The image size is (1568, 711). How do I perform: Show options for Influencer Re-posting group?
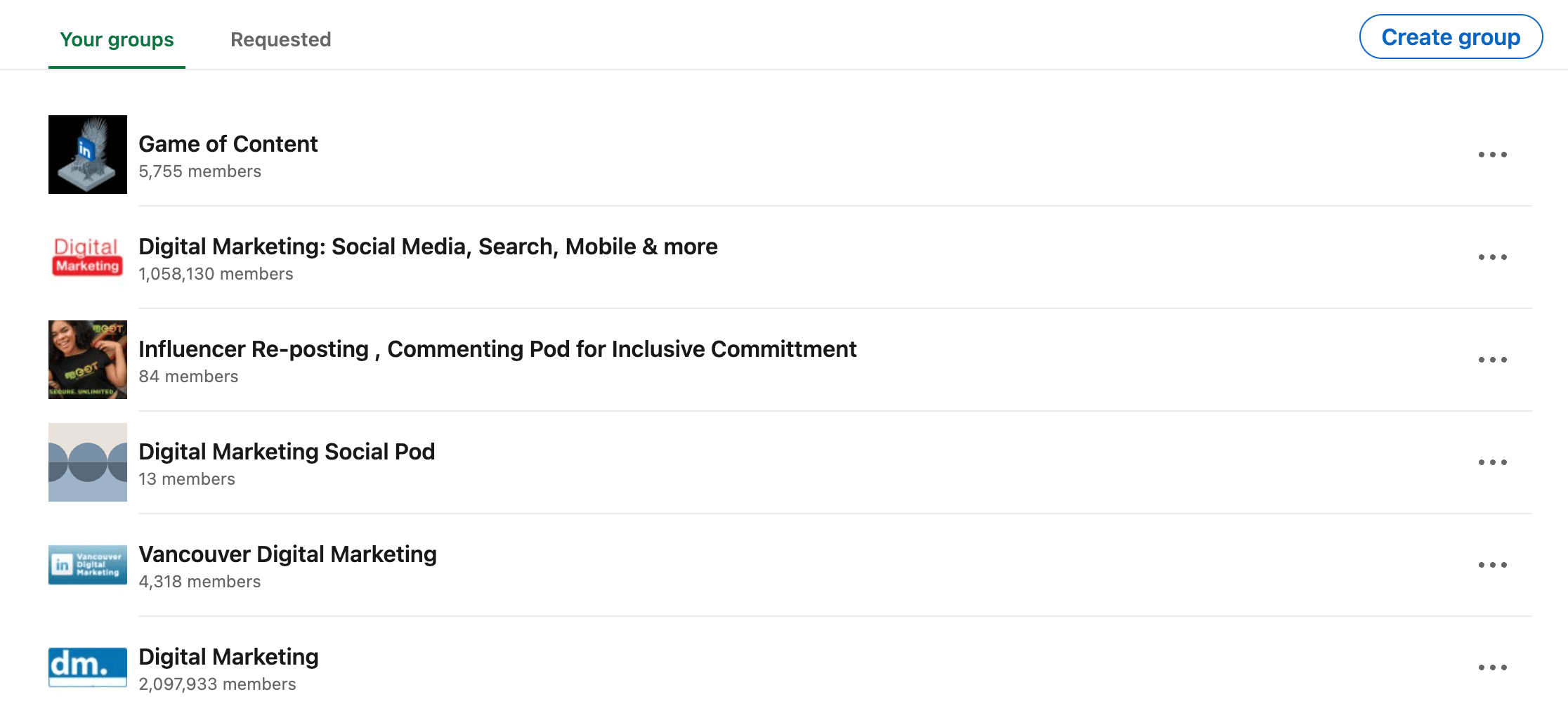pyautogui.click(x=1492, y=360)
